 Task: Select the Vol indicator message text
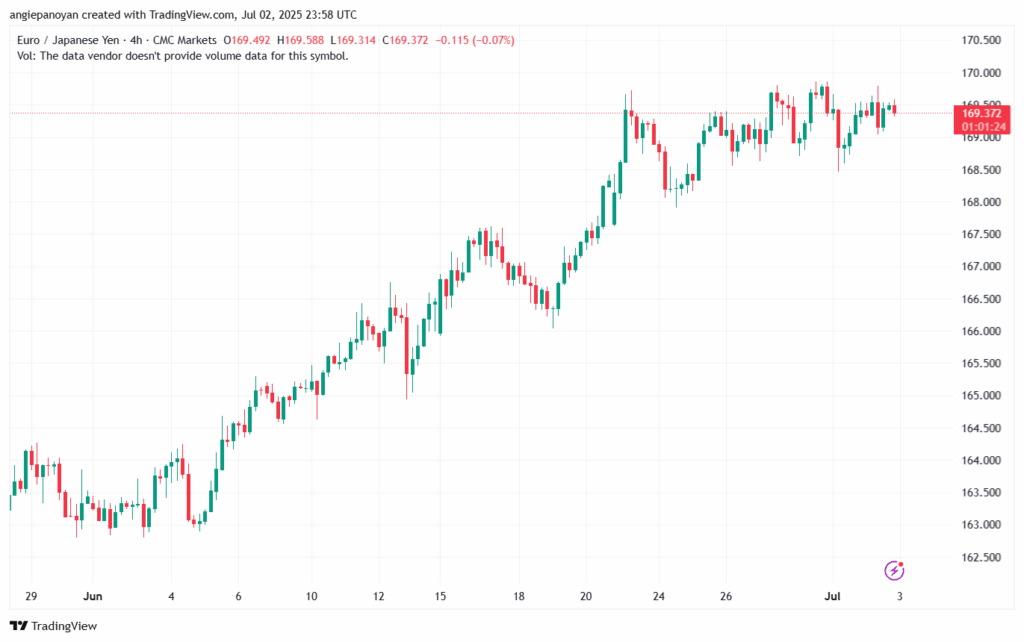pos(183,56)
